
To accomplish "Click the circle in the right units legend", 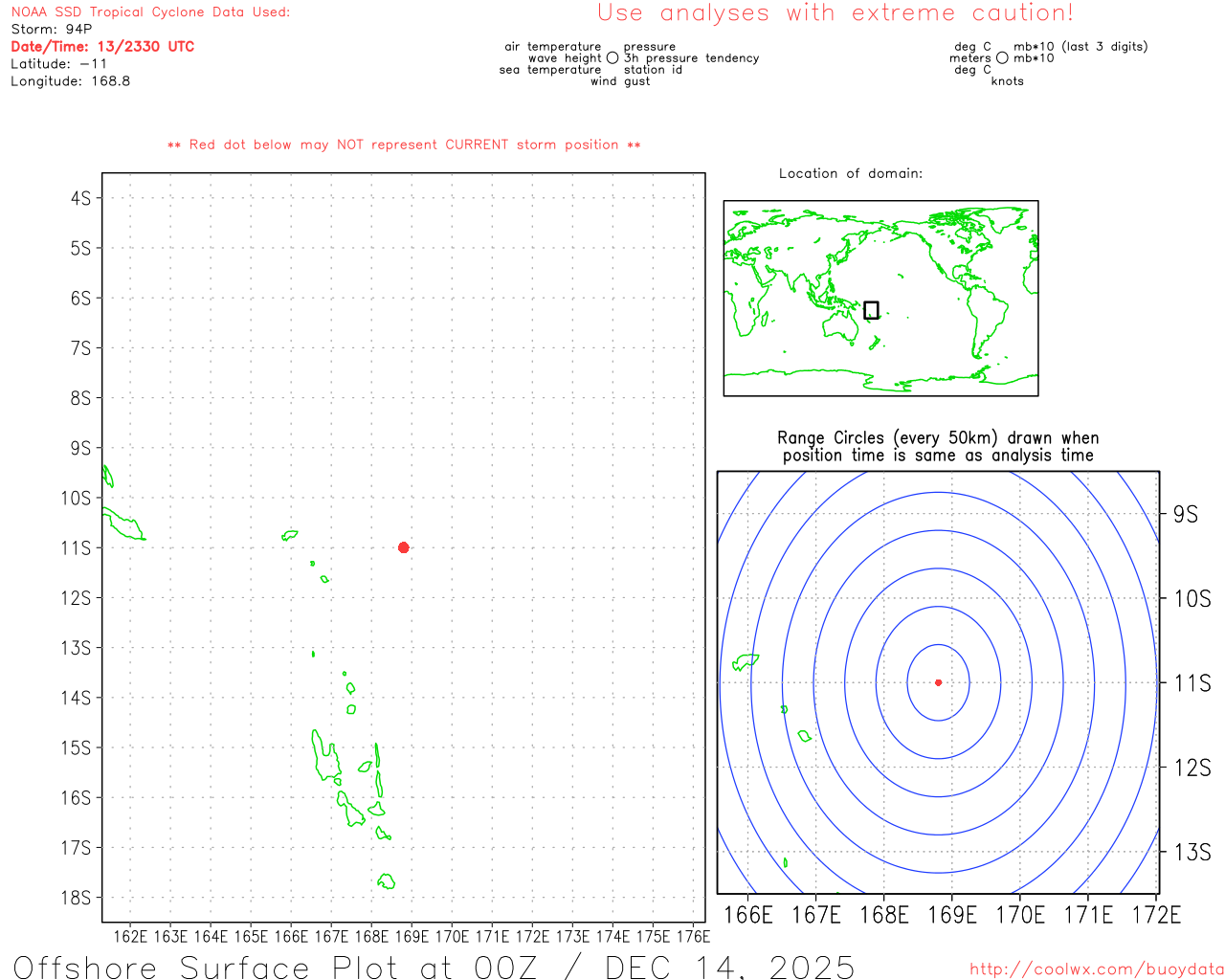I will tap(1002, 58).
